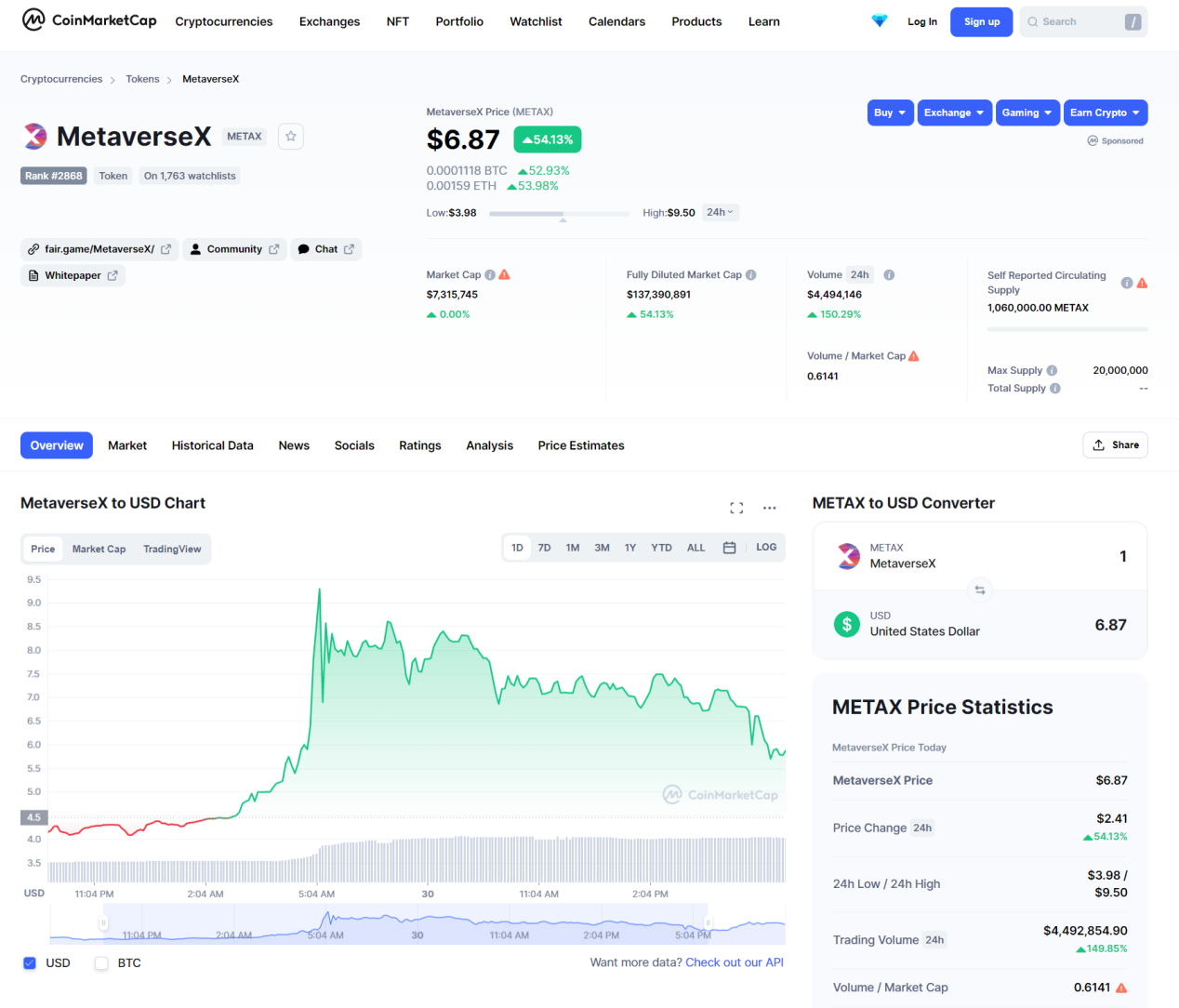Screen dimensions: 1179x1008
Task: Open the Buy dropdown
Action: coord(891,113)
